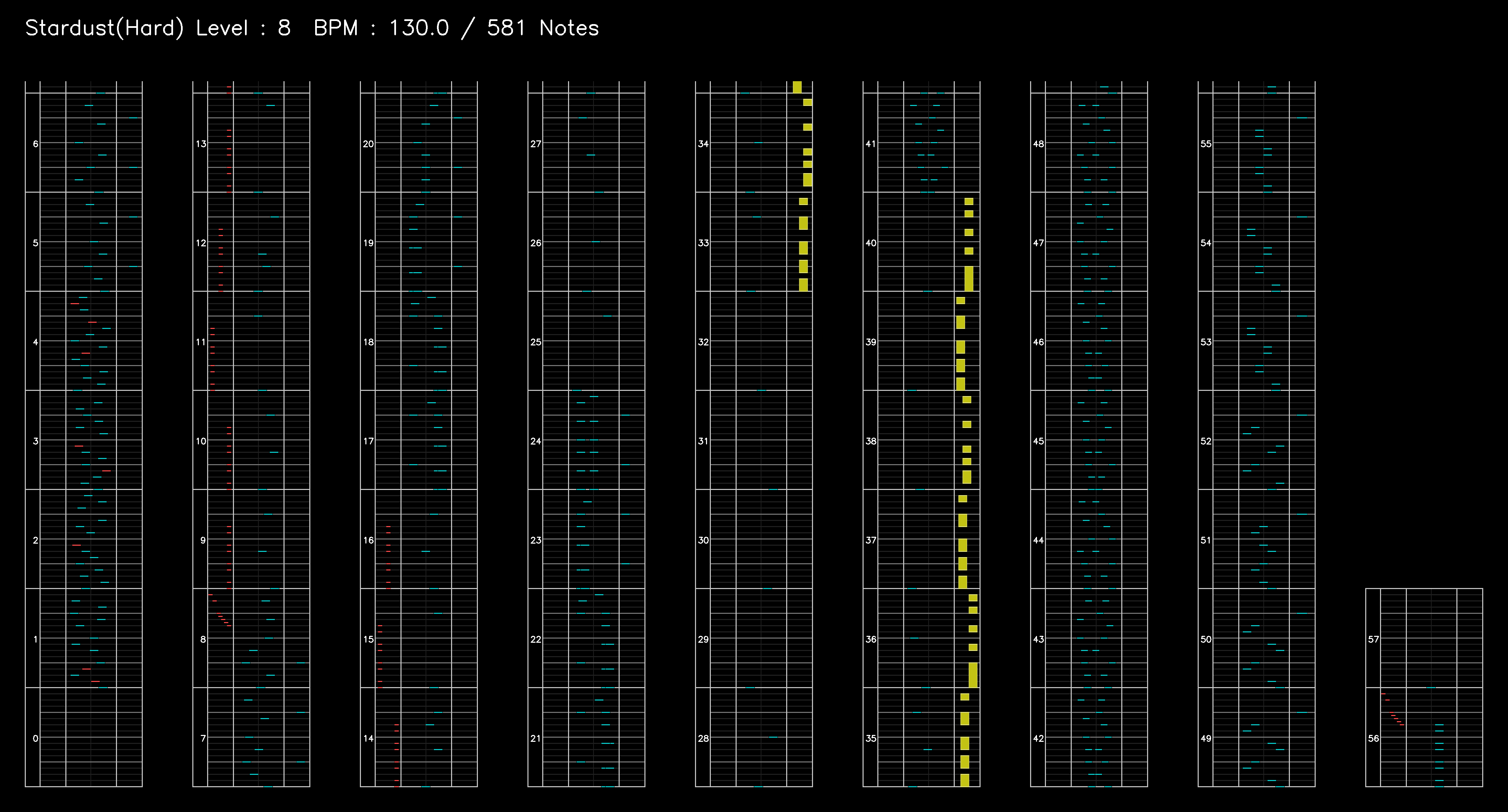Screen dimensions: 1508x812
Task: Click the "BPM : 130.0" tempo text
Action: 381,28
